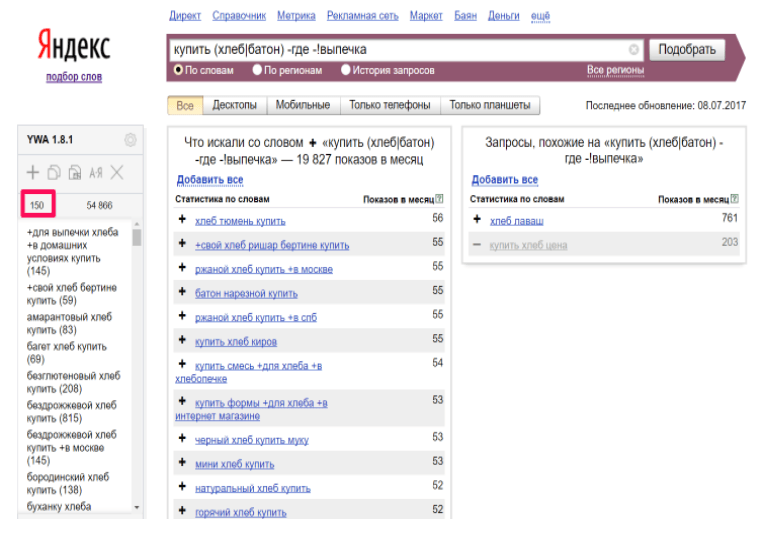Click 'Добавить все' in left results panel

tap(210, 180)
